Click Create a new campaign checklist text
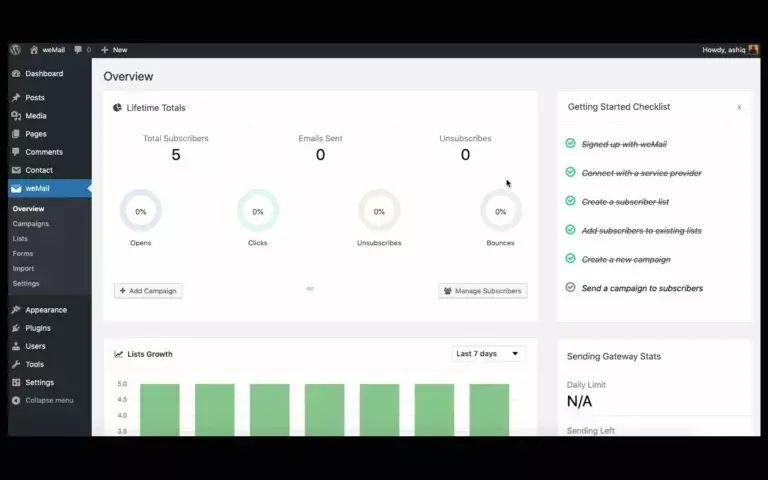 626,260
